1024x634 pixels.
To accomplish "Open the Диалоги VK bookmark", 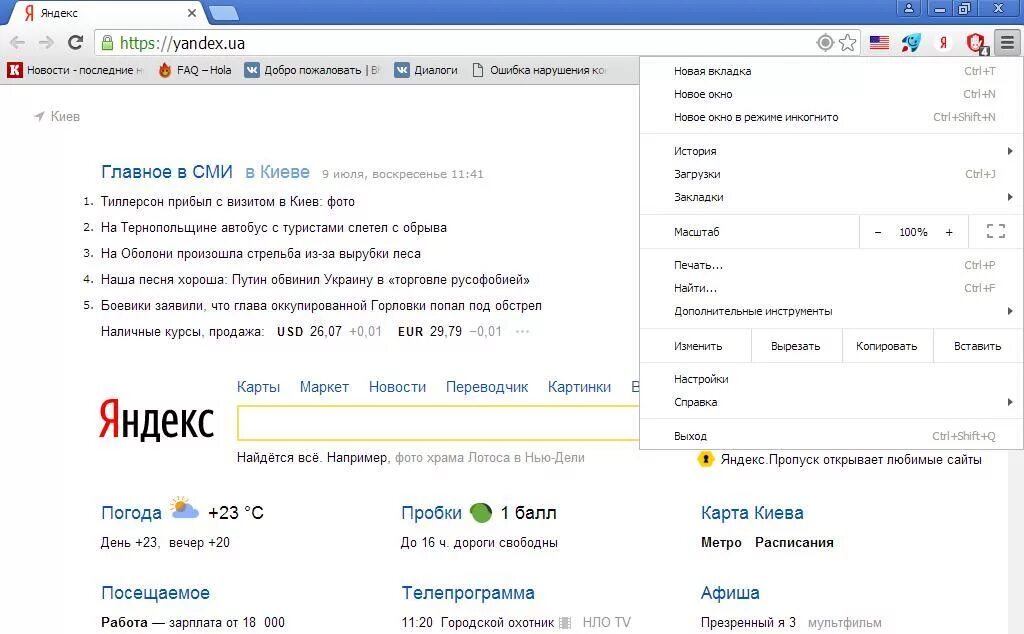I will (426, 70).
